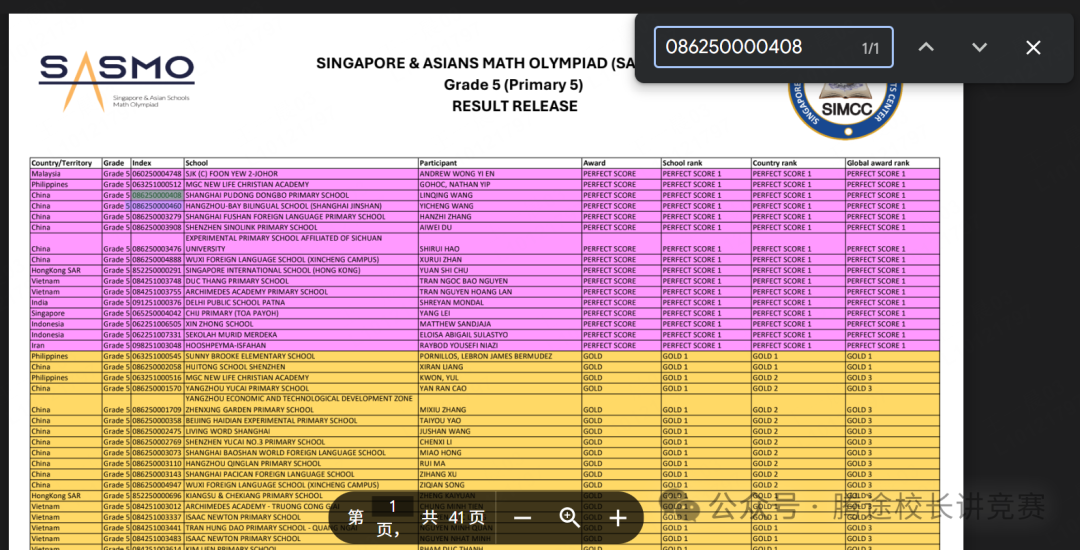
Task: Click participant XURUI ZHAN
Action: click(x=442, y=260)
